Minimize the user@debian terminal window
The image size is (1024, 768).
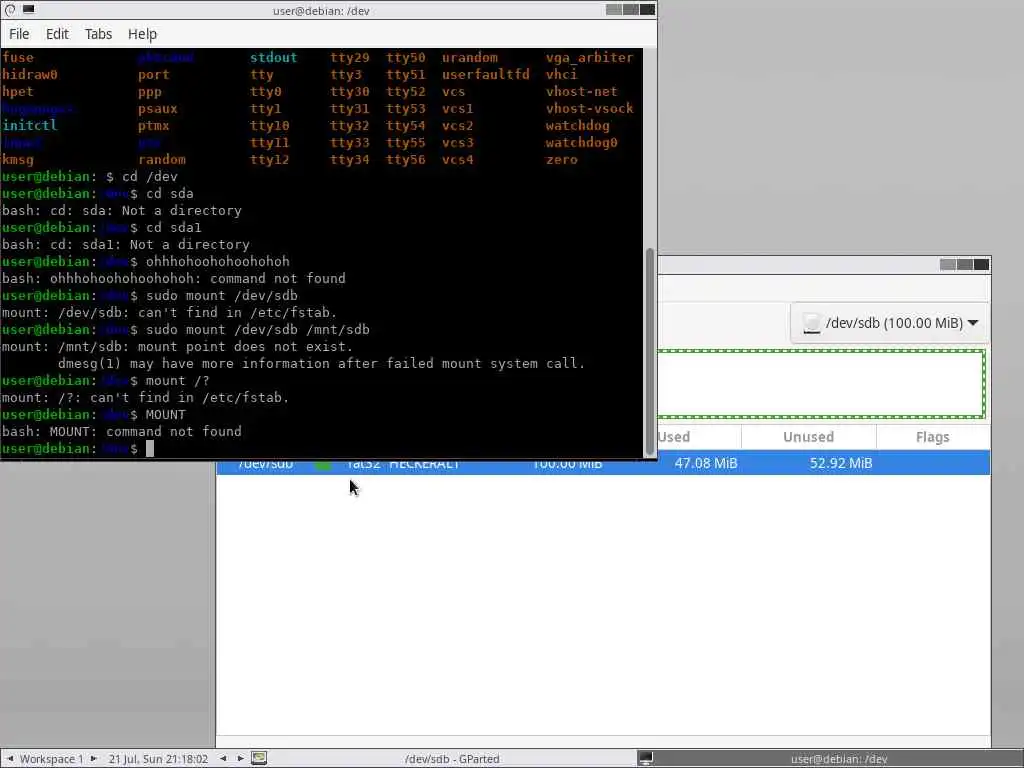[x=613, y=10]
